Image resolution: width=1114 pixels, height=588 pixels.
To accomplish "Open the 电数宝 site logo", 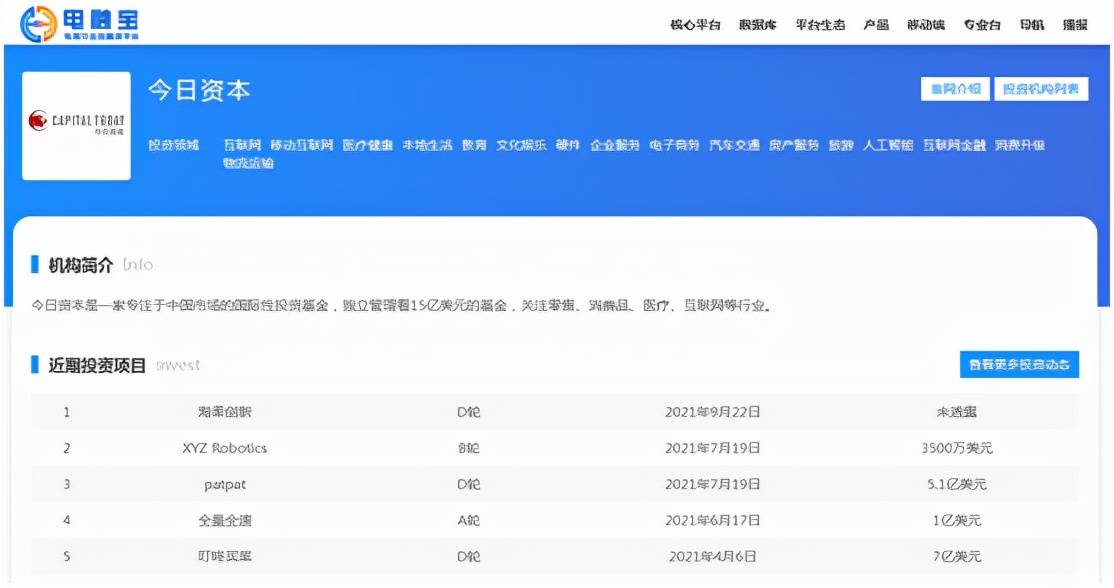I will pyautogui.click(x=79, y=23).
